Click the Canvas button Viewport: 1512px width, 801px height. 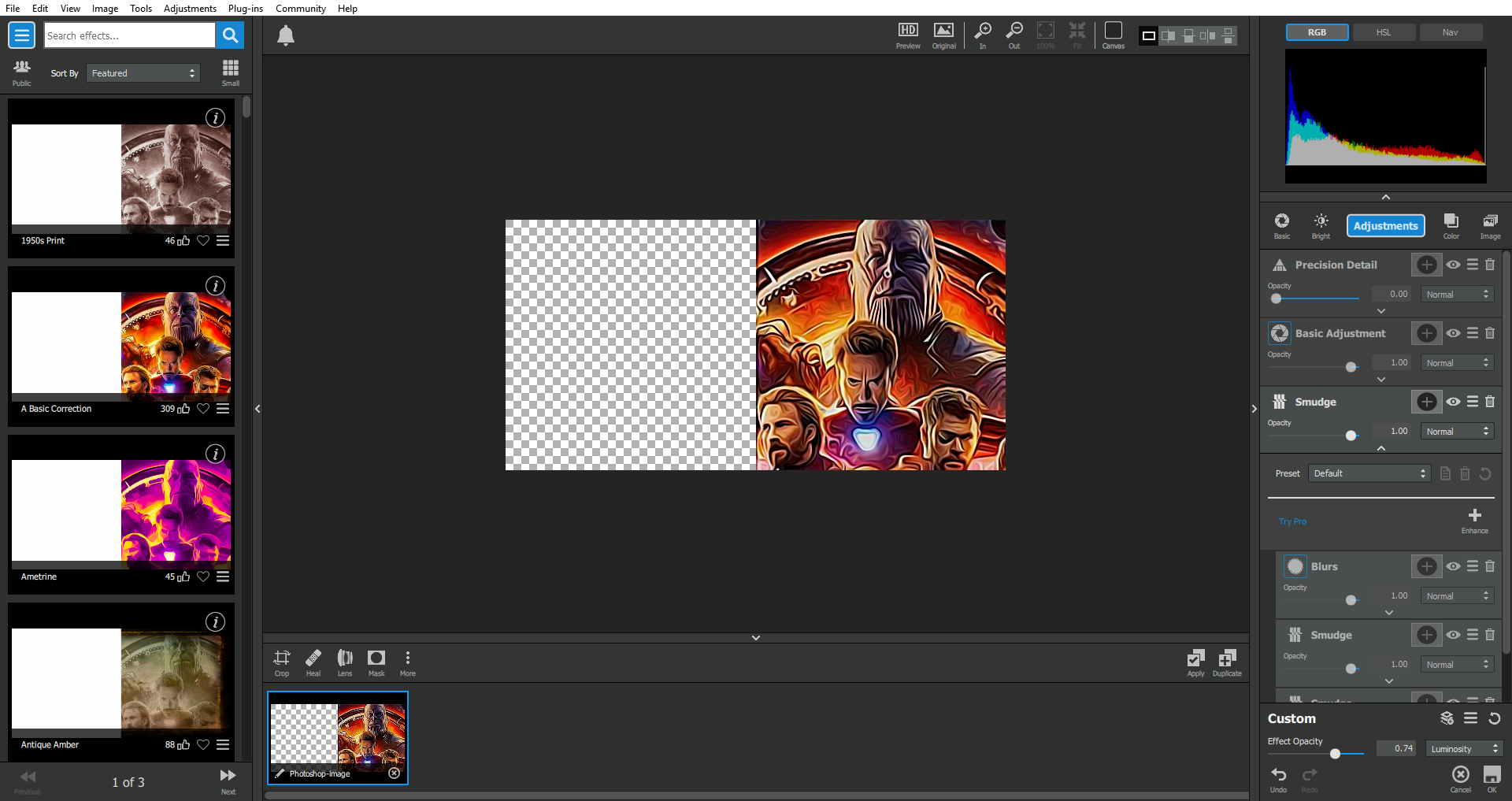click(x=1114, y=35)
